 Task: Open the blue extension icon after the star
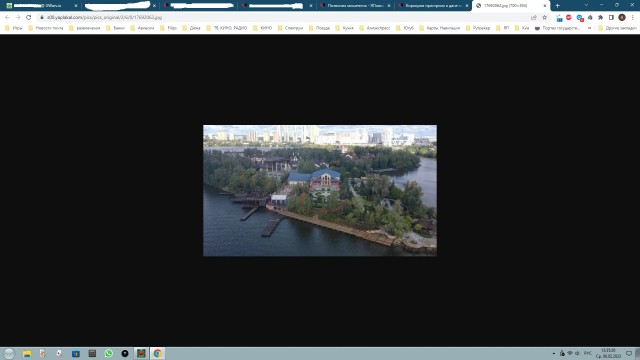coord(559,18)
